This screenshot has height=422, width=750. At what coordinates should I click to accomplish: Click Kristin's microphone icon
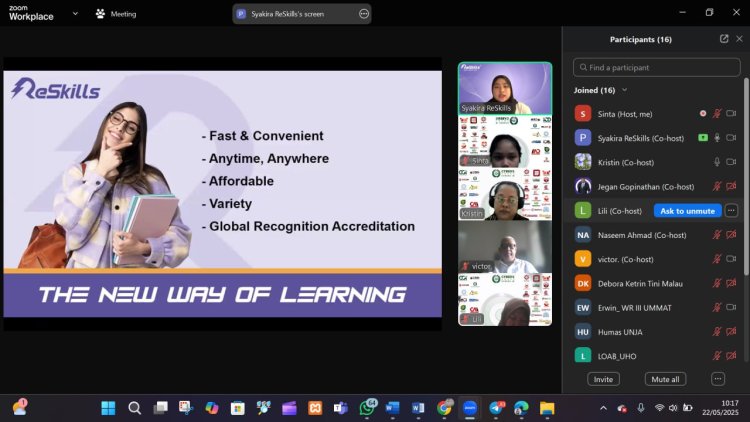tap(717, 162)
